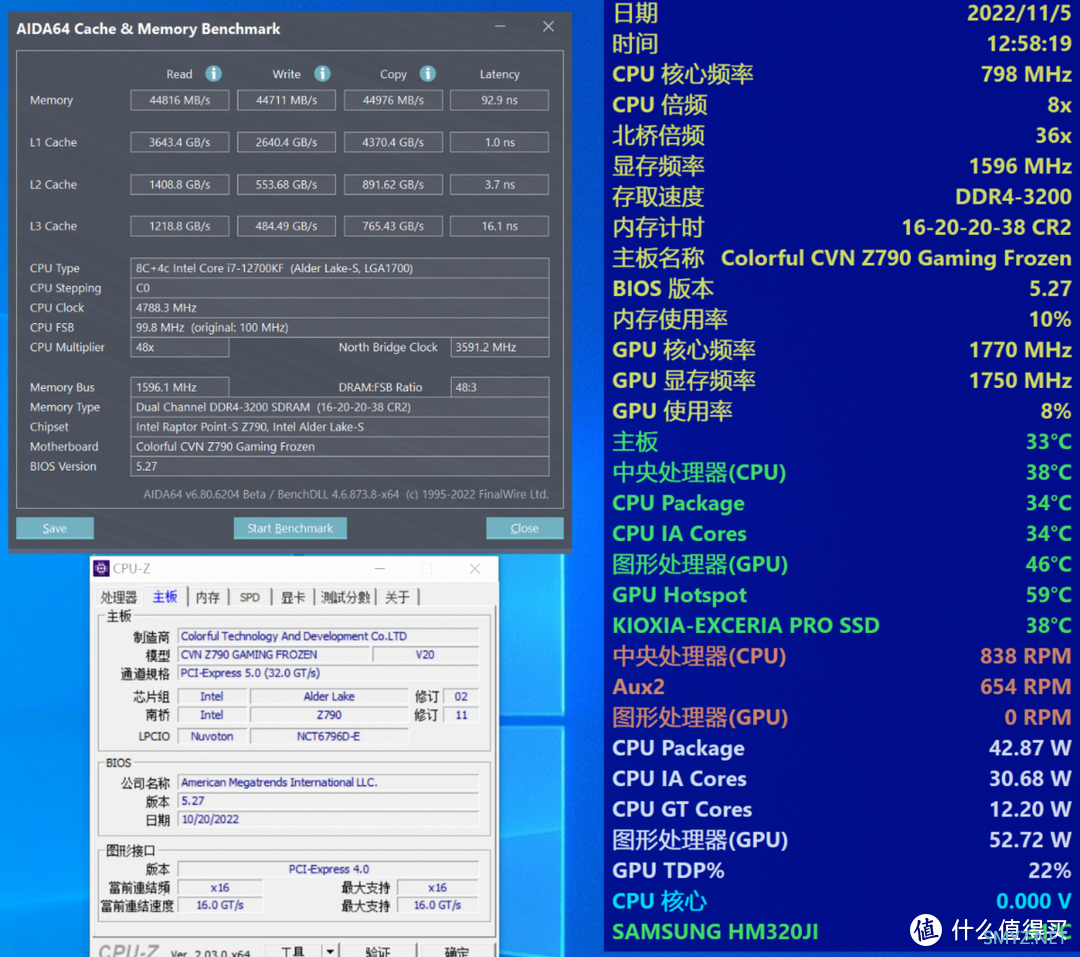Click the CPU-Z title bar app icon

click(x=101, y=568)
